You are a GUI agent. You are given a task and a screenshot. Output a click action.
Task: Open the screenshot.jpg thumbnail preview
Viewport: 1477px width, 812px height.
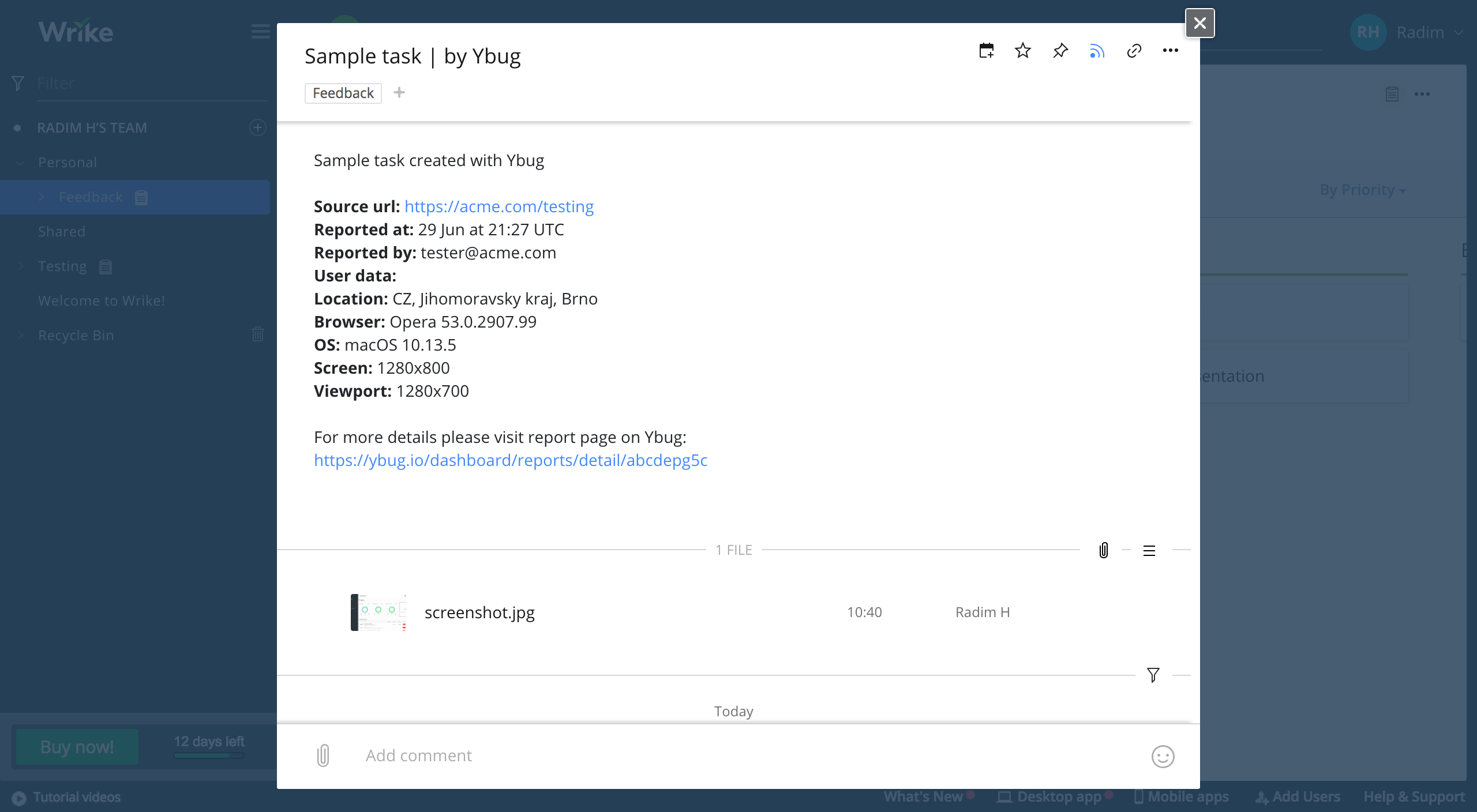(x=378, y=612)
